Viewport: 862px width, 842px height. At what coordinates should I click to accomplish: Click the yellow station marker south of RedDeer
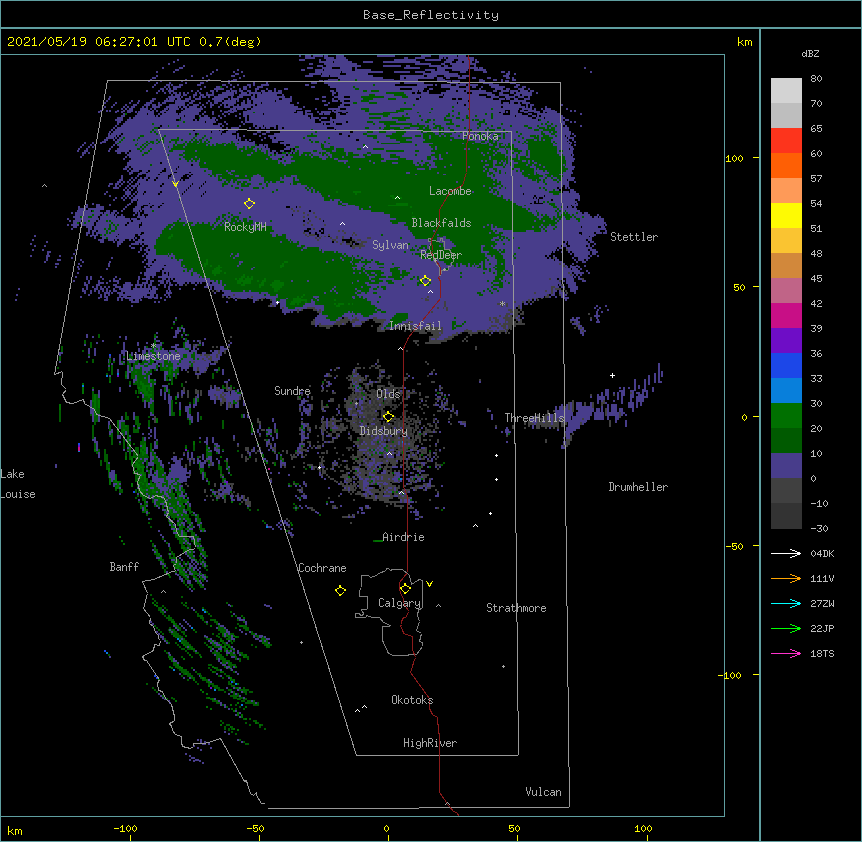tap(425, 281)
